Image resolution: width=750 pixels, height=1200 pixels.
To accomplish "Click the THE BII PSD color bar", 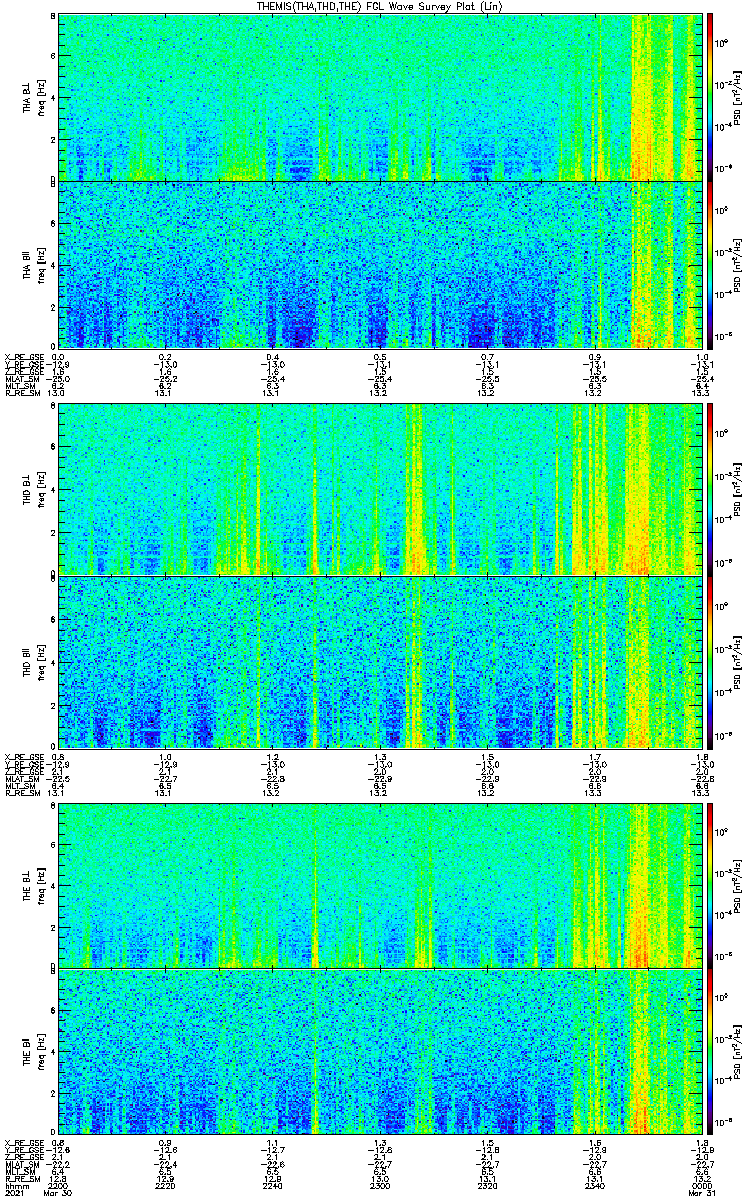I will 710,1052.
